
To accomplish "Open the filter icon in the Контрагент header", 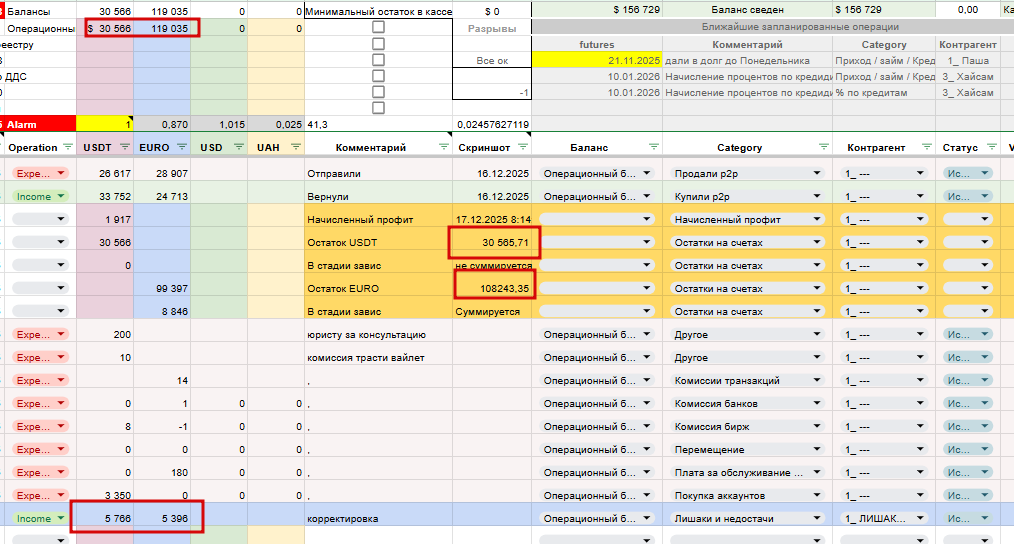I will [927, 147].
